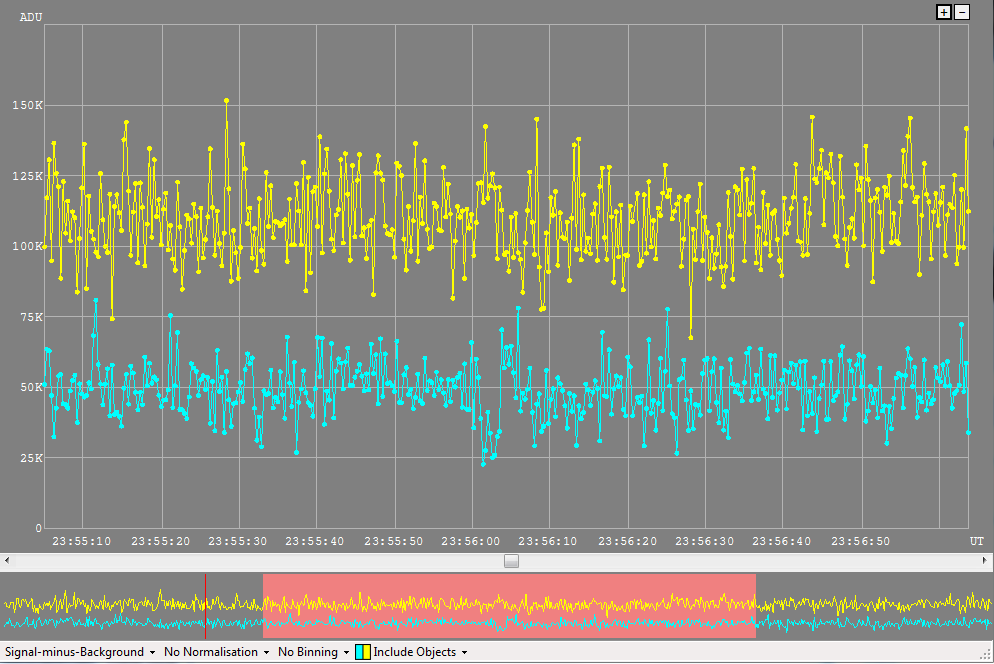Click the left arrow of horizontal scrollbar
The image size is (994, 664).
pos(6,561)
